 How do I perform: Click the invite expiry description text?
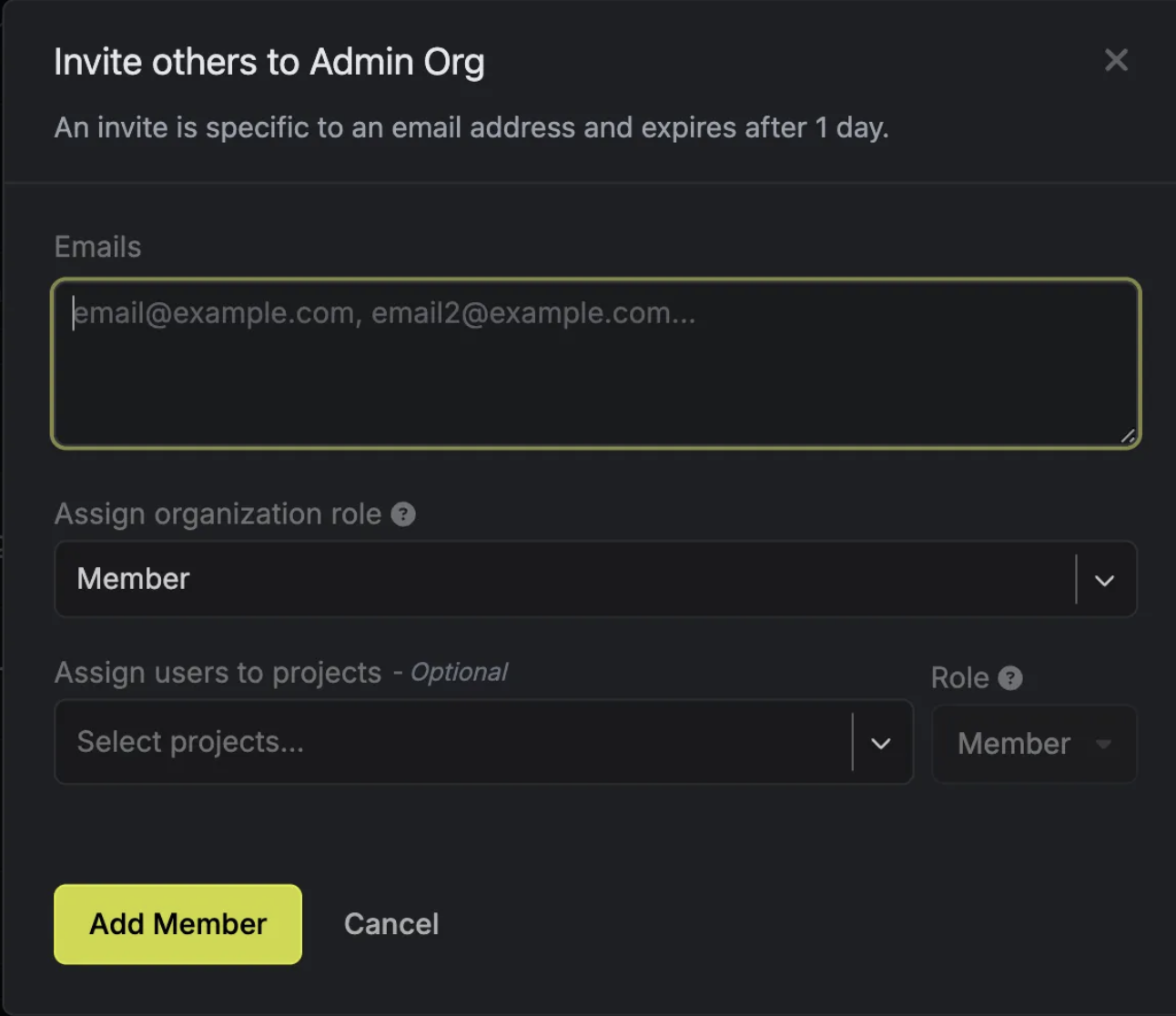point(471,127)
